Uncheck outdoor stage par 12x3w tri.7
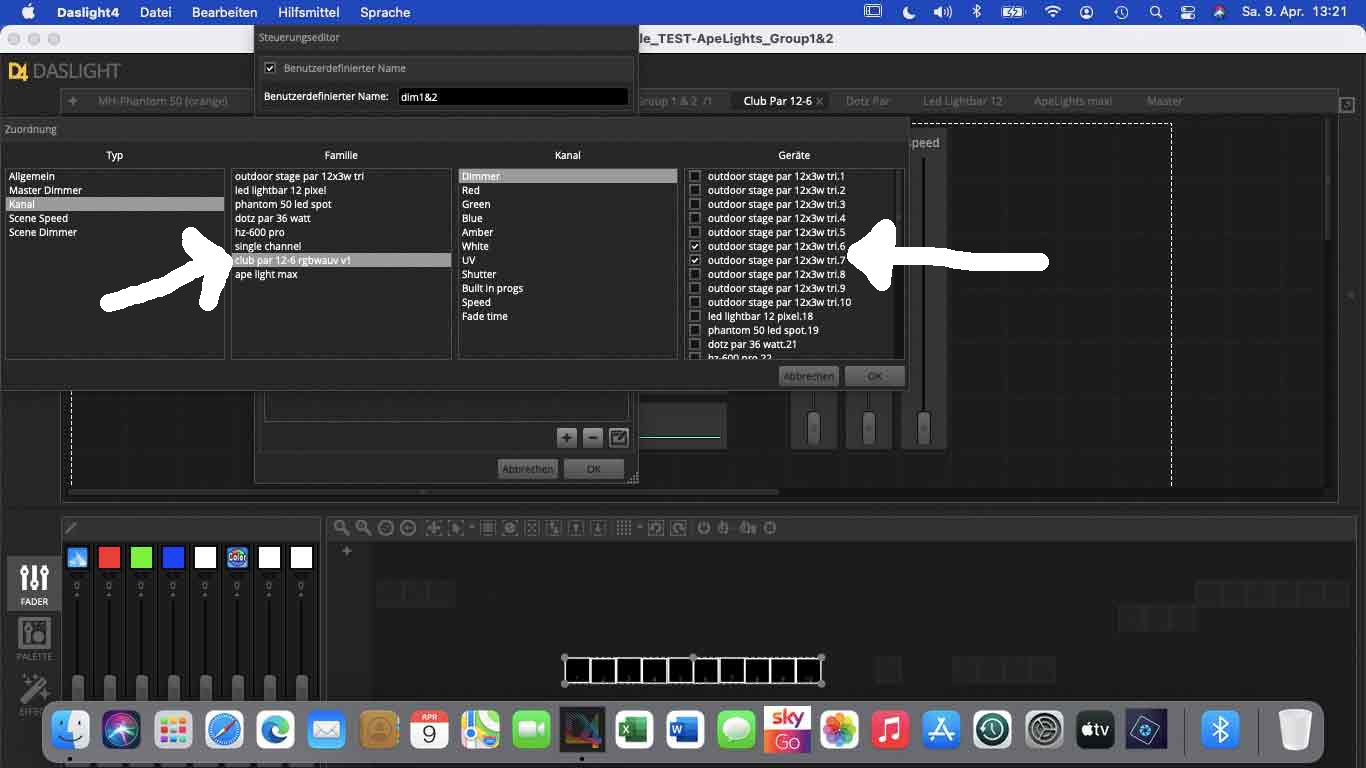Screen dimensions: 1366x768 pos(695,260)
